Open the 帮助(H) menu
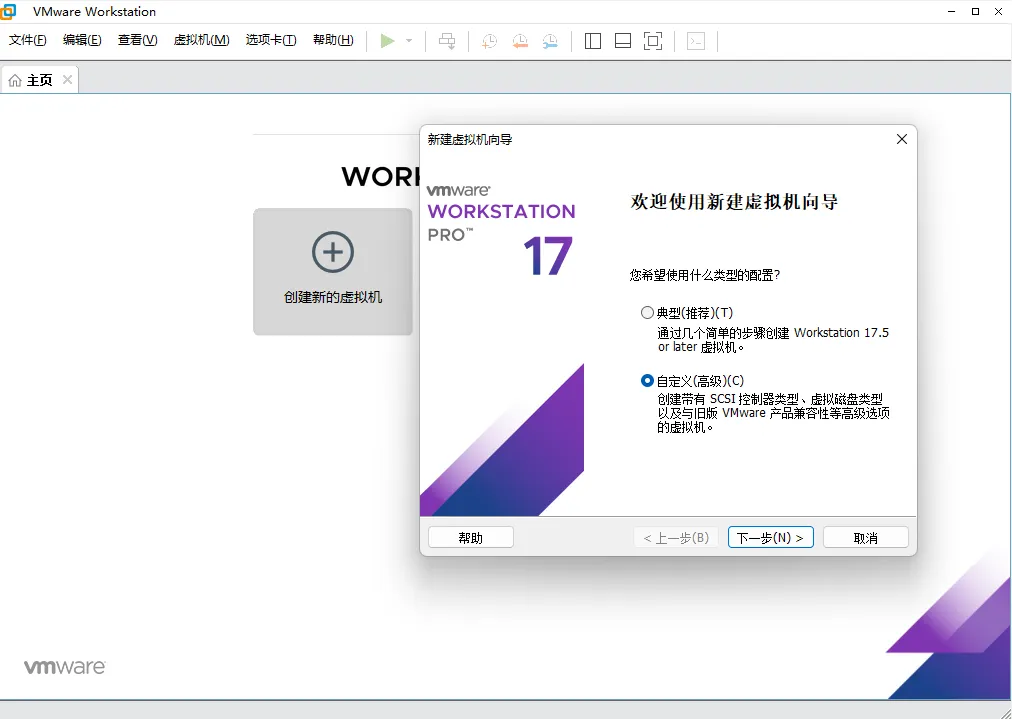 pos(333,40)
